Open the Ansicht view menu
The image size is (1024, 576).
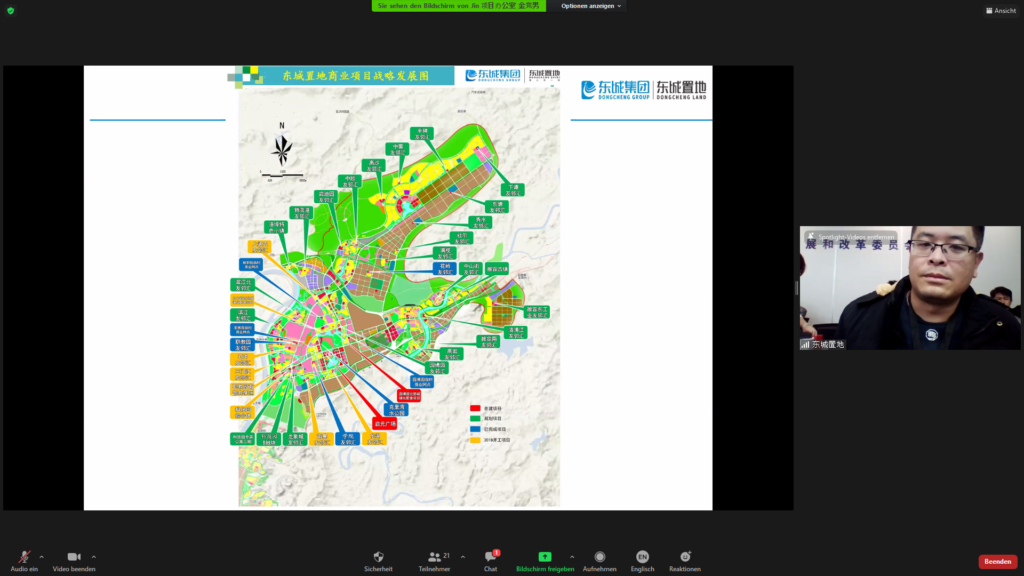[1000, 10]
